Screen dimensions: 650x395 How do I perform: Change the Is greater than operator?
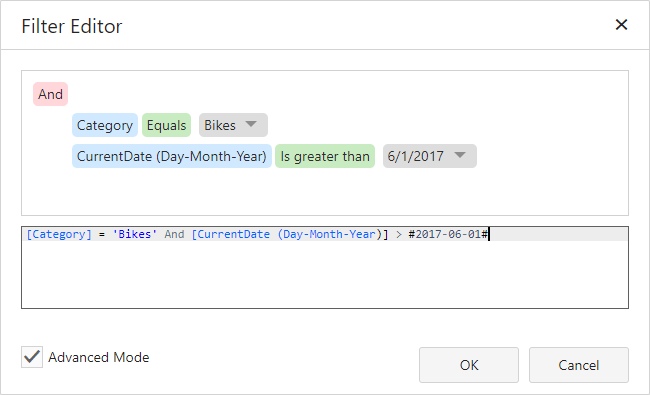[325, 156]
